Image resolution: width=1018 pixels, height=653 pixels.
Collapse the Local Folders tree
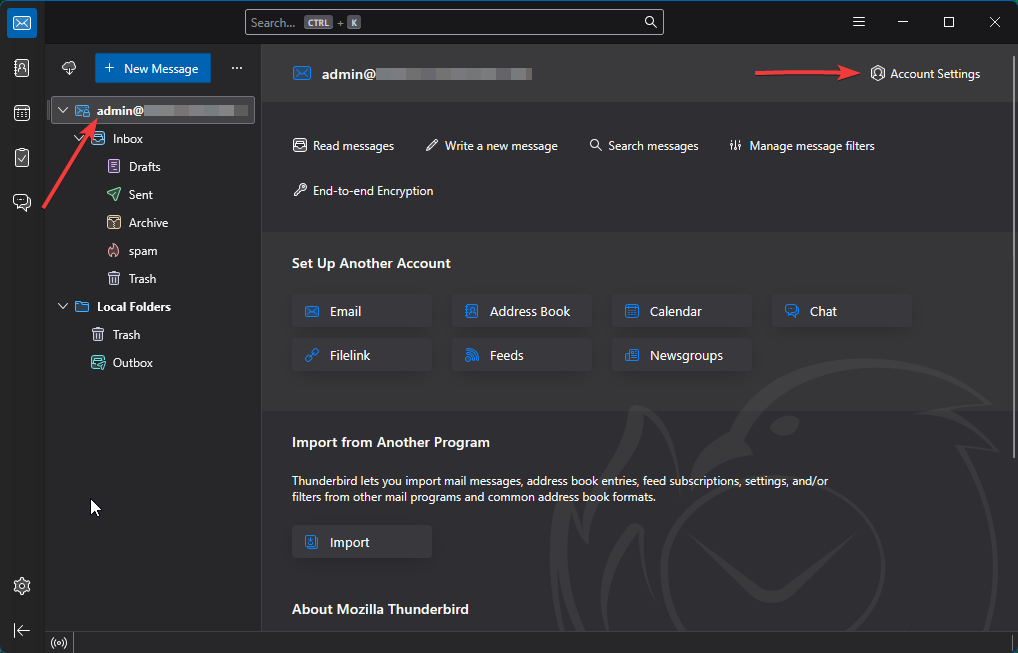tap(63, 306)
